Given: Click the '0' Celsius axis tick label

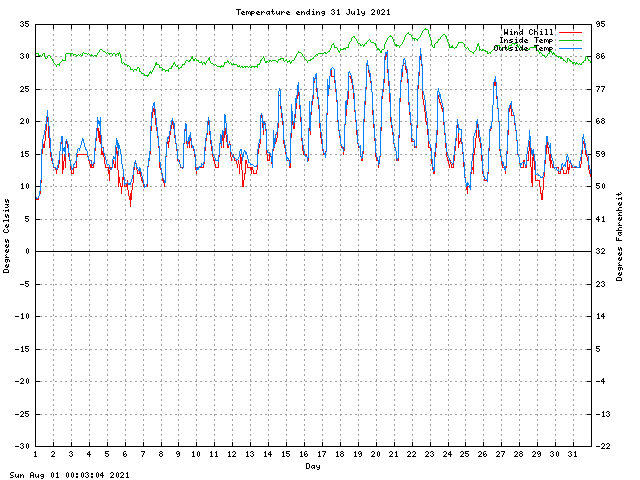Looking at the screenshot, I should tap(27, 251).
